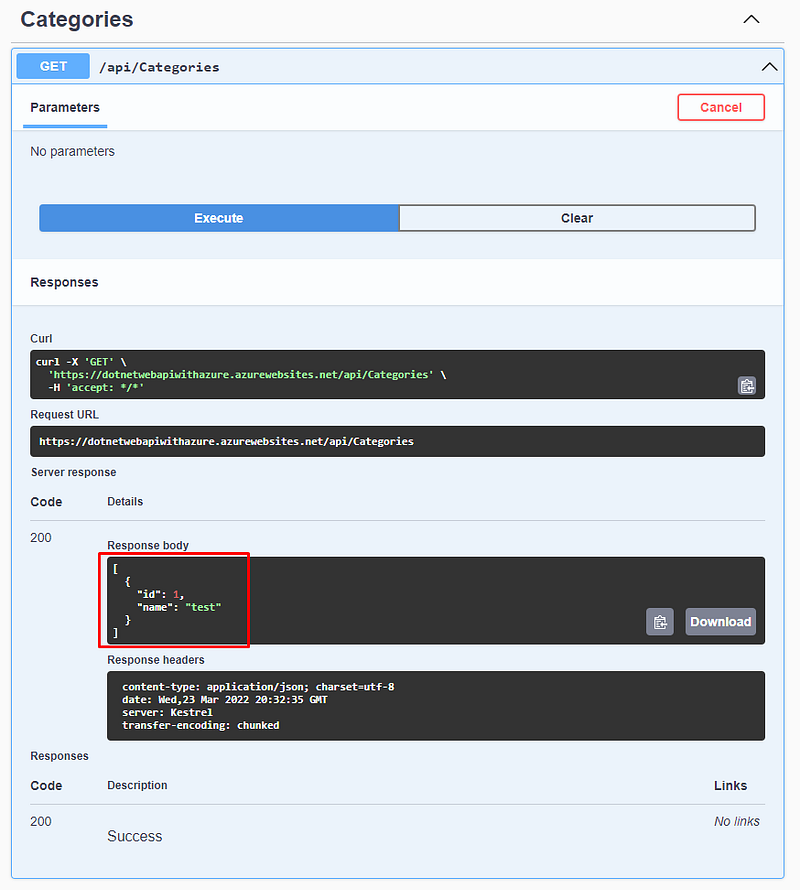Click the content-type header line
This screenshot has height=890, width=800.
[x=258, y=687]
